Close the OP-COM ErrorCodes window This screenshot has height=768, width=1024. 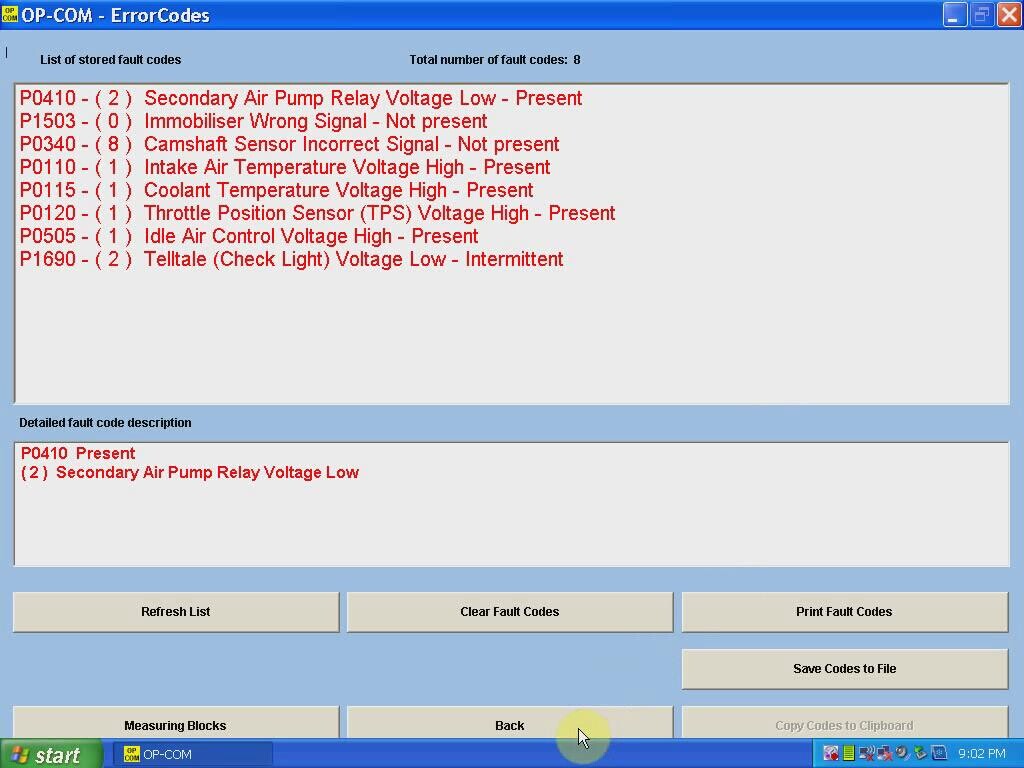click(1008, 14)
